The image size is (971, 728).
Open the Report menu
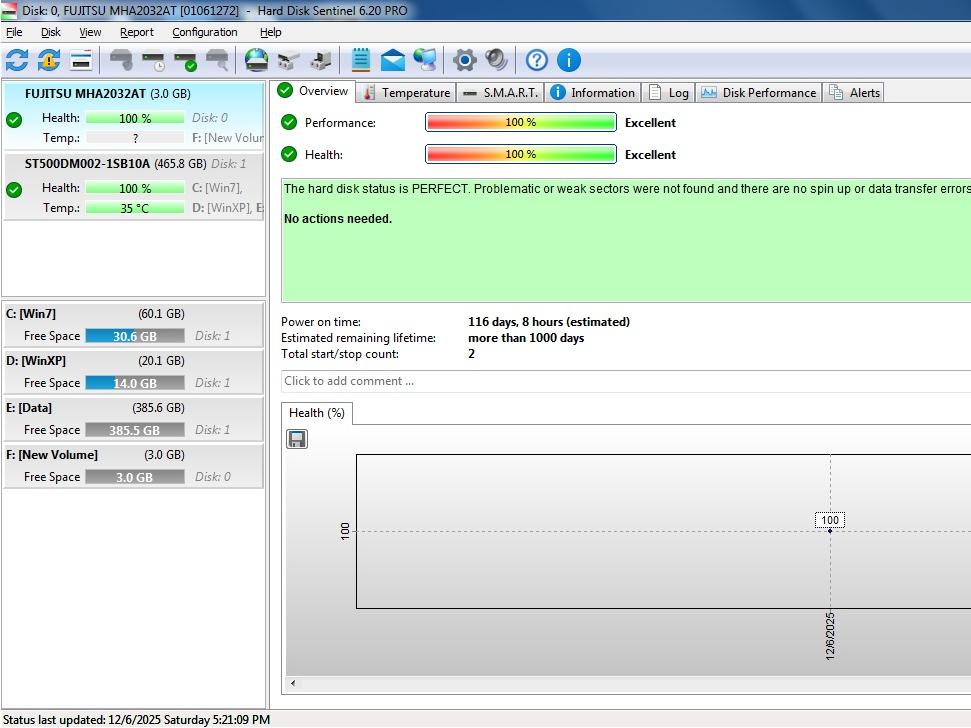(137, 32)
